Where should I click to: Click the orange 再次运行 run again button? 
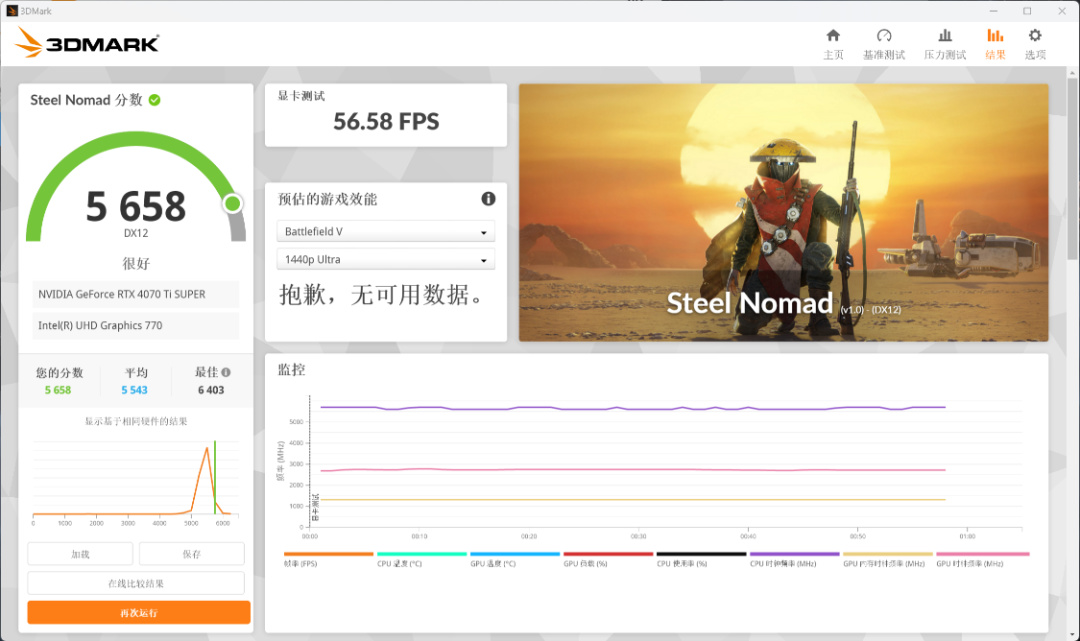coord(138,613)
